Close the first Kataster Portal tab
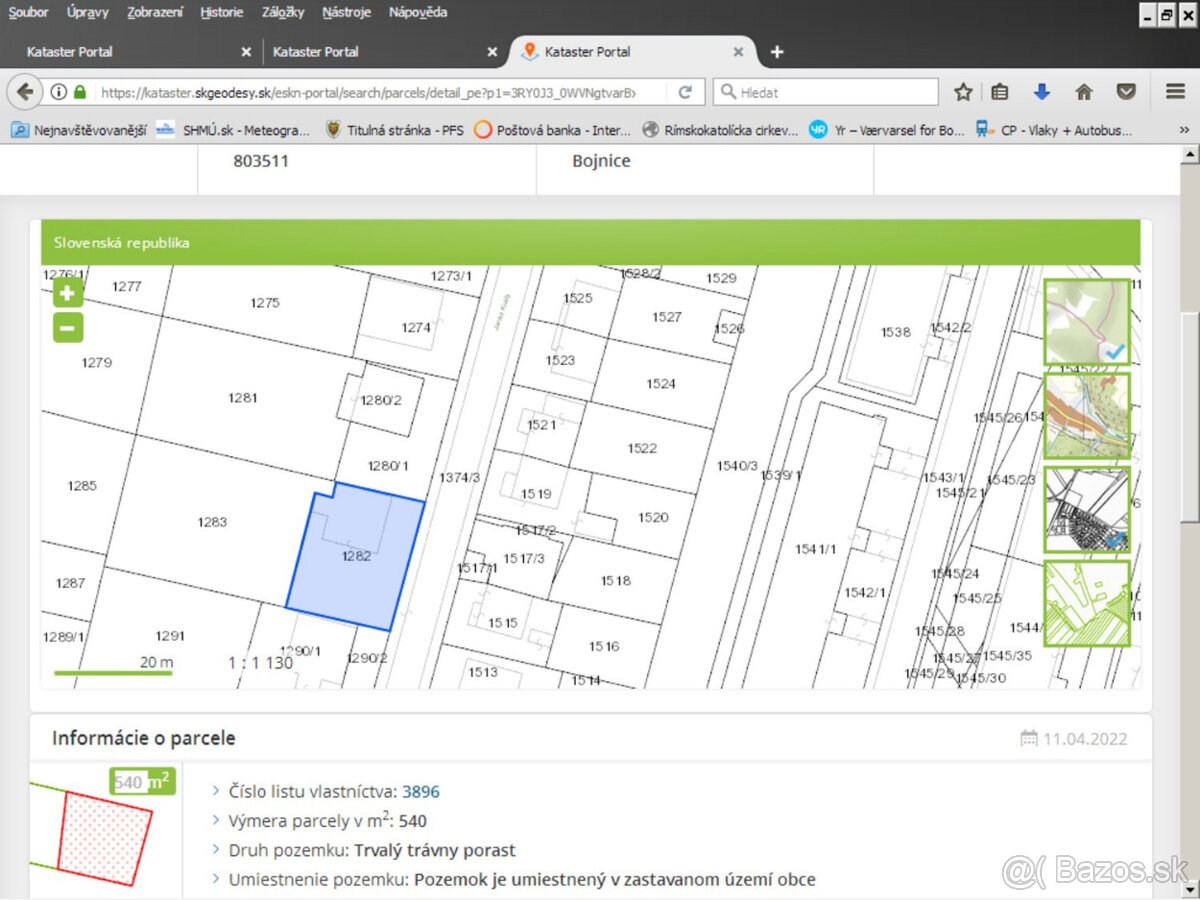1200x900 pixels. tap(246, 52)
